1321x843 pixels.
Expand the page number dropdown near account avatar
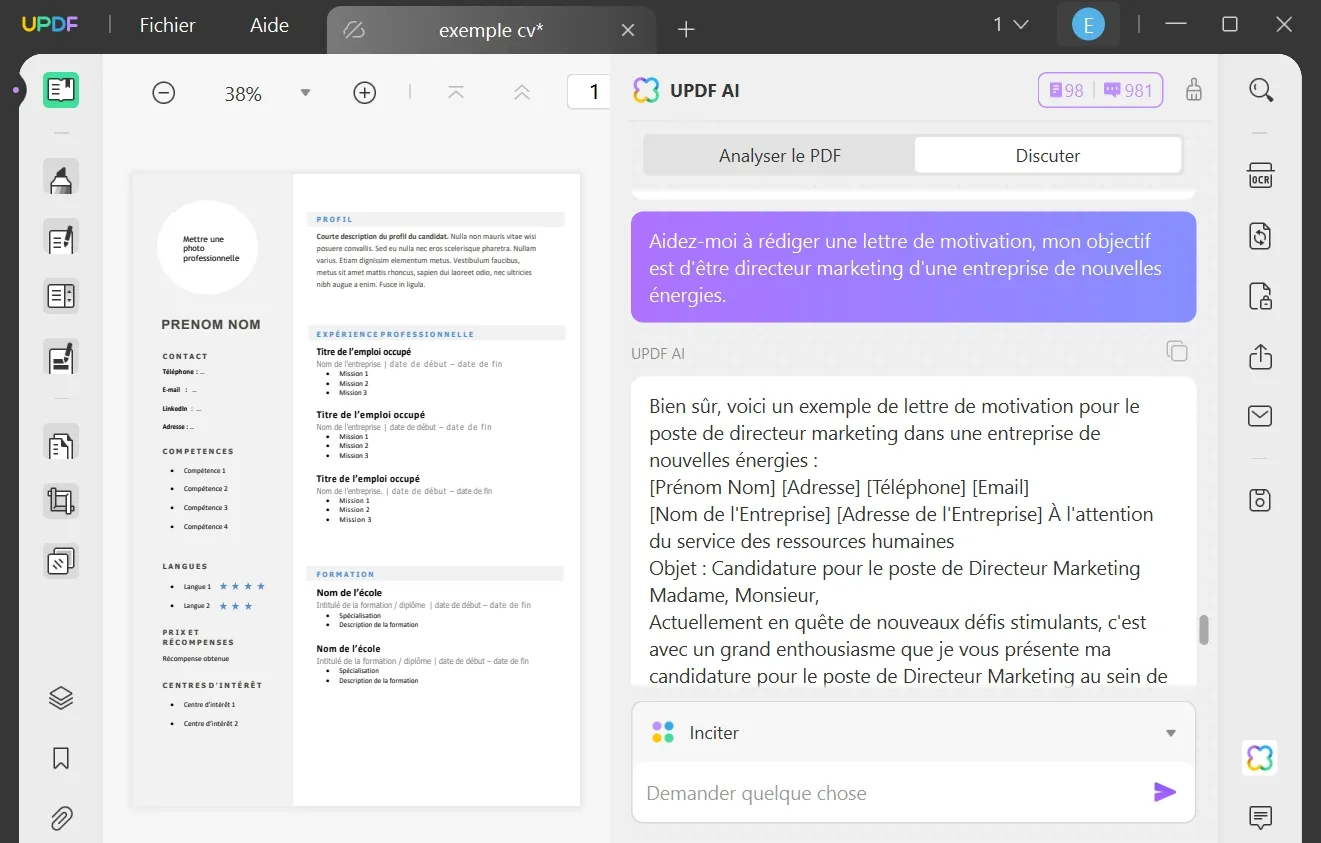click(x=1011, y=23)
